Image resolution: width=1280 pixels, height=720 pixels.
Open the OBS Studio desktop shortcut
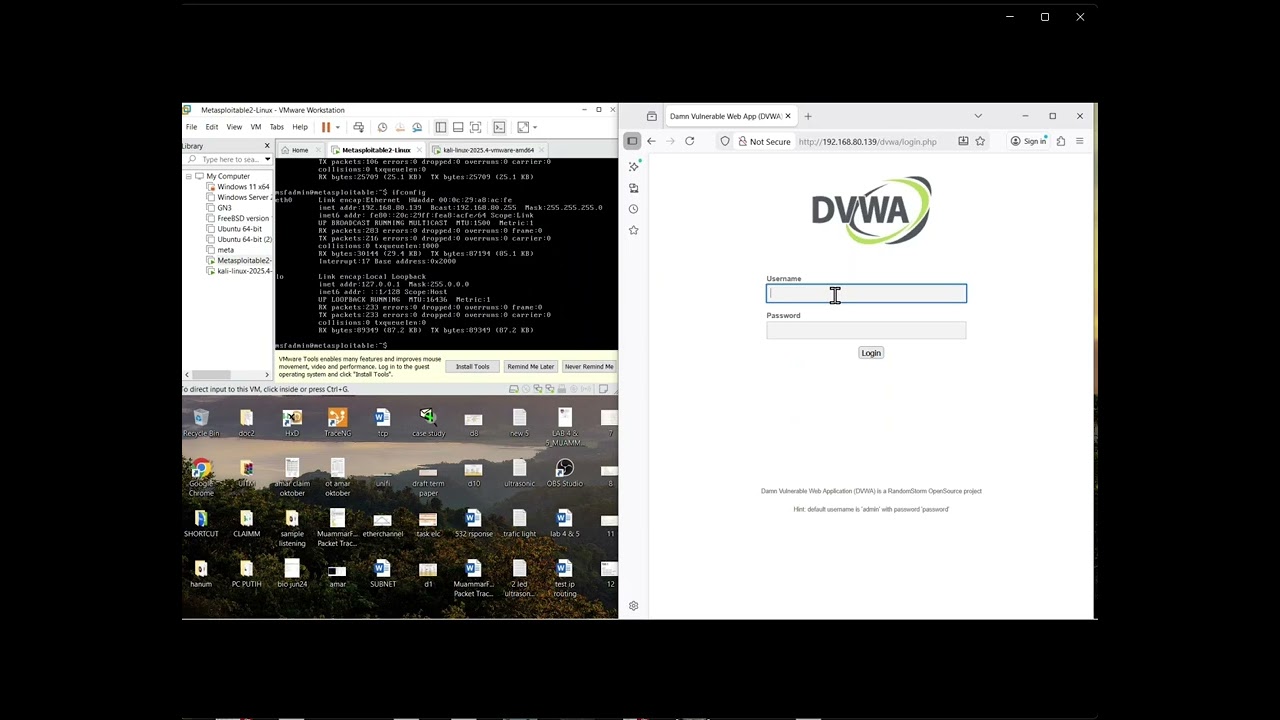565,474
